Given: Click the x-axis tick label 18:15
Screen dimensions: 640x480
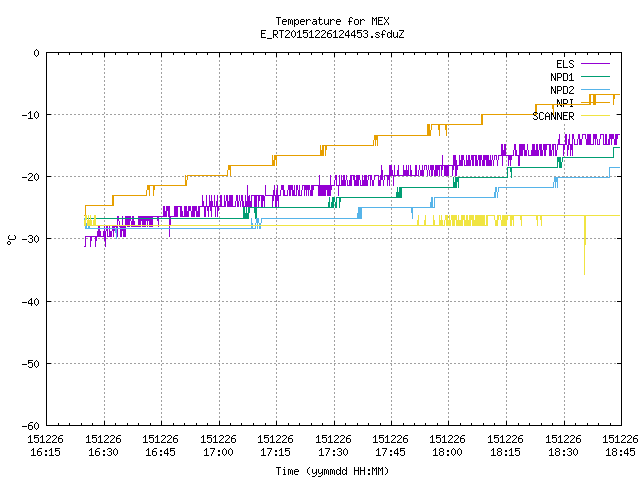Looking at the screenshot, I should tap(506, 452).
